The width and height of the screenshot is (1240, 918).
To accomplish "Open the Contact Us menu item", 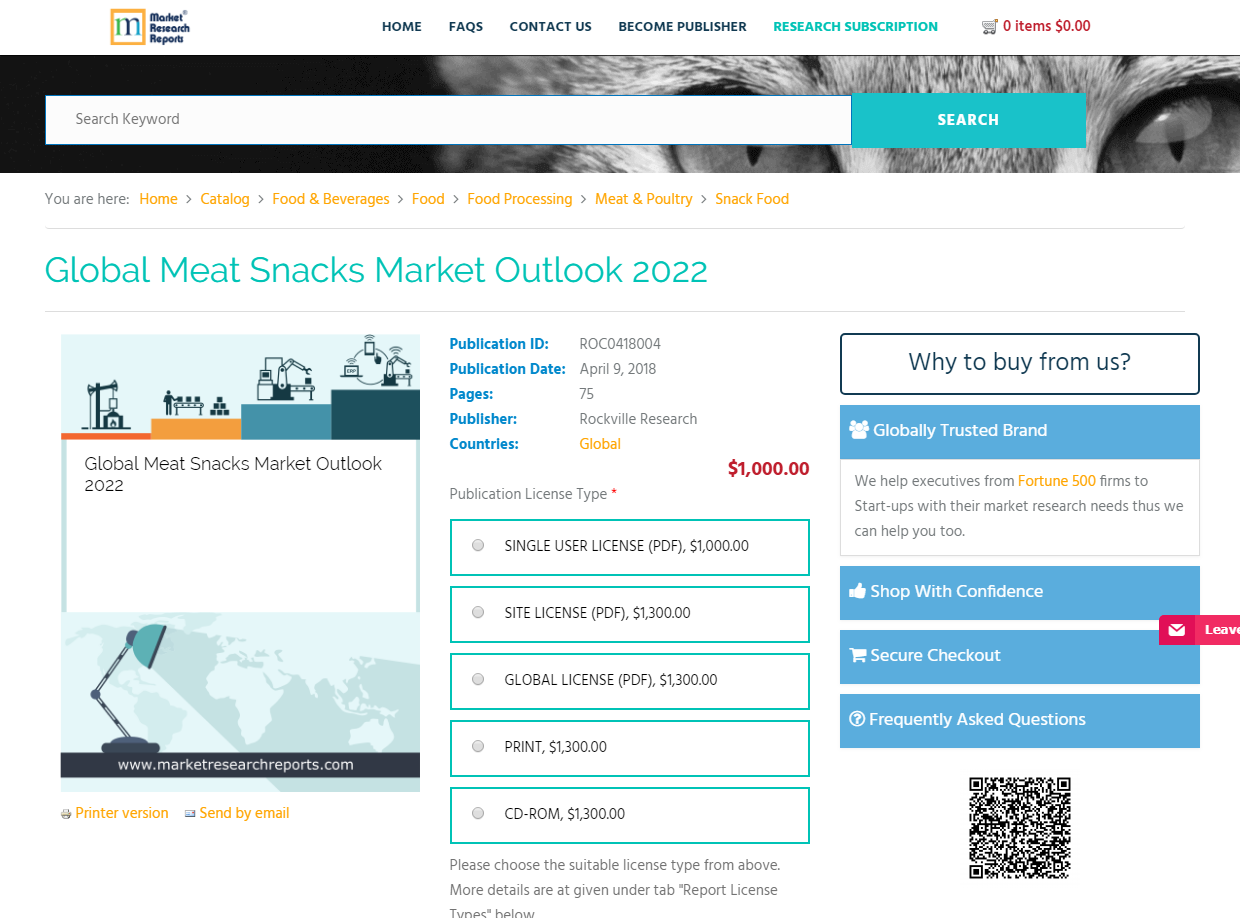I will (x=551, y=27).
